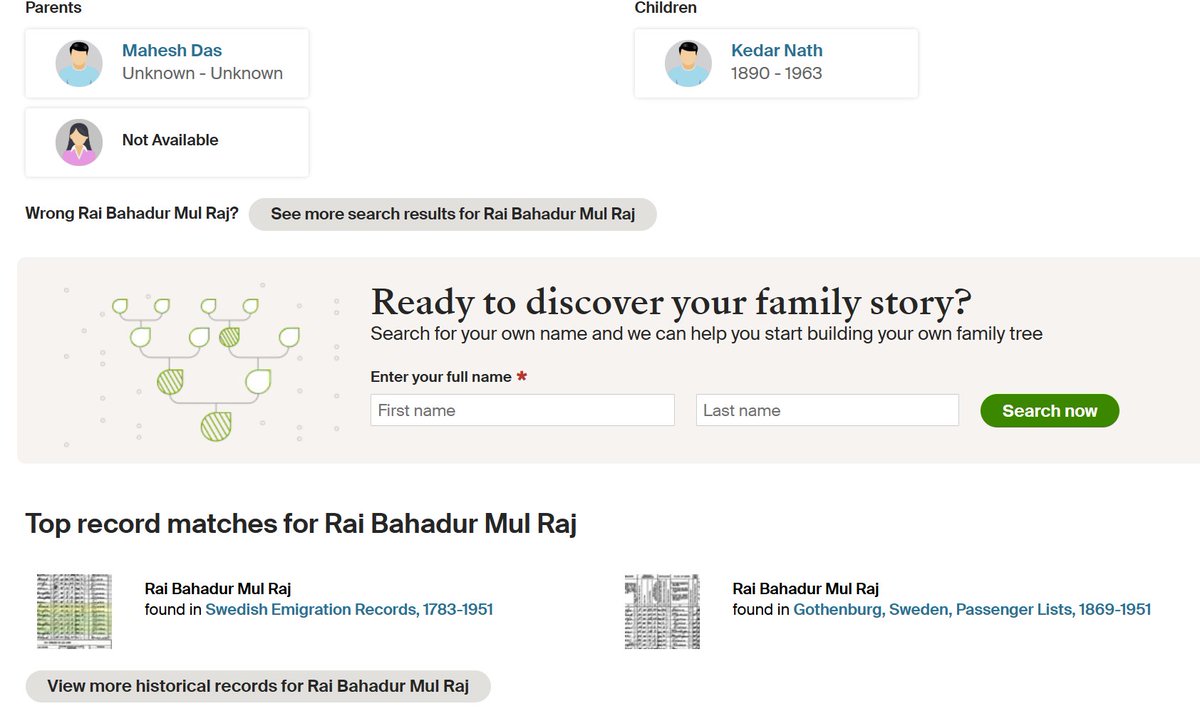The height and width of the screenshot is (716, 1200).
Task: Open the Gothenburg Passenger Lists record thumbnail
Action: pyautogui.click(x=662, y=610)
